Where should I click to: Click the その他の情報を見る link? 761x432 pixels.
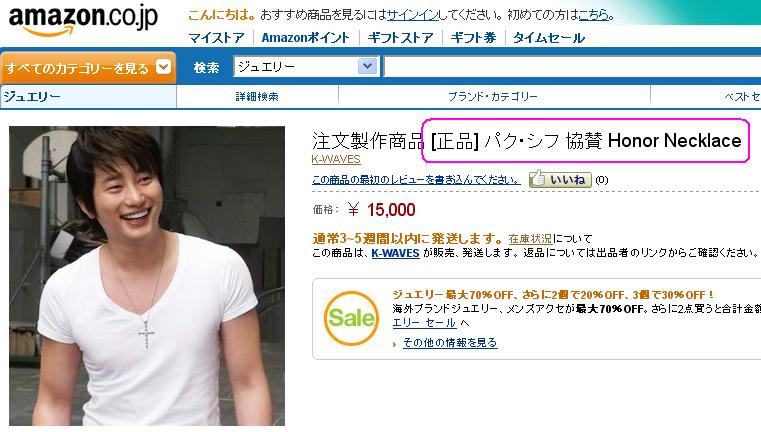pyautogui.click(x=450, y=343)
